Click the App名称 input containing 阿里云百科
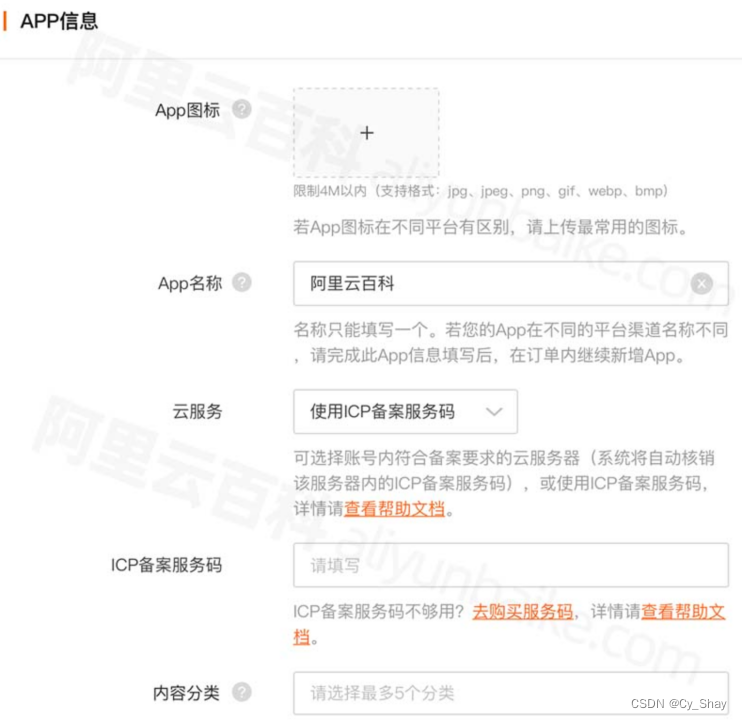Screen dimensions: 742x720 click(x=511, y=284)
